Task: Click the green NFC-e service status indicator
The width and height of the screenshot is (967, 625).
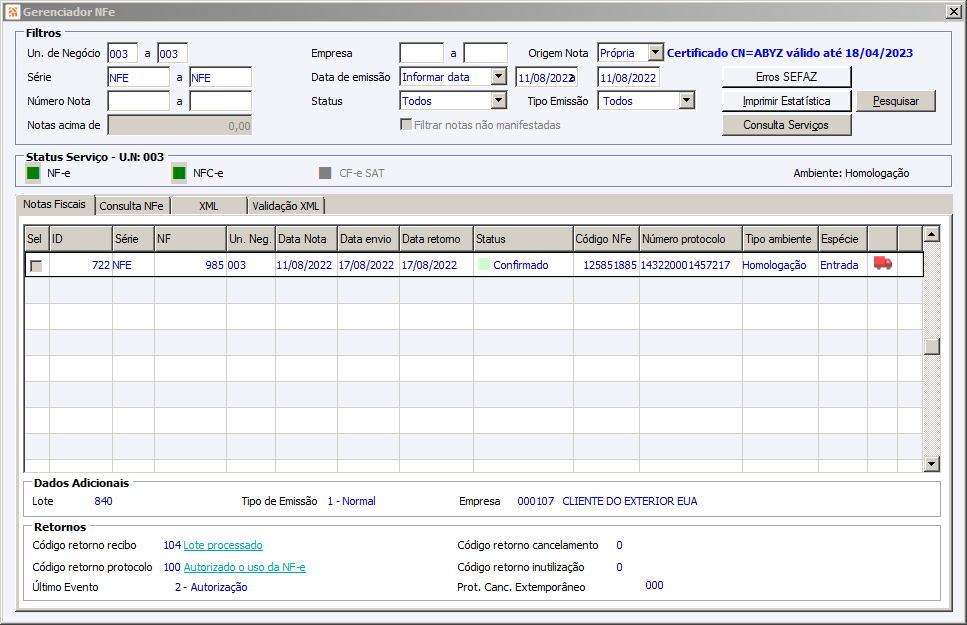Action: click(x=179, y=173)
